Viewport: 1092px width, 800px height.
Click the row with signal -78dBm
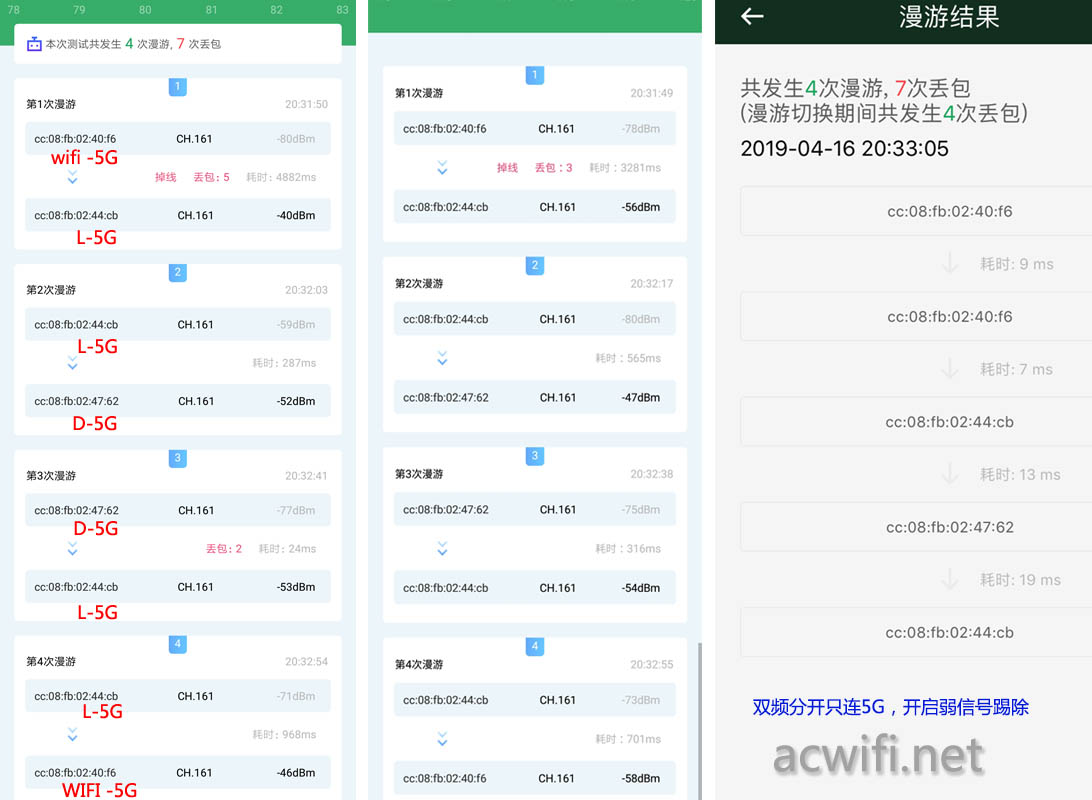point(534,129)
